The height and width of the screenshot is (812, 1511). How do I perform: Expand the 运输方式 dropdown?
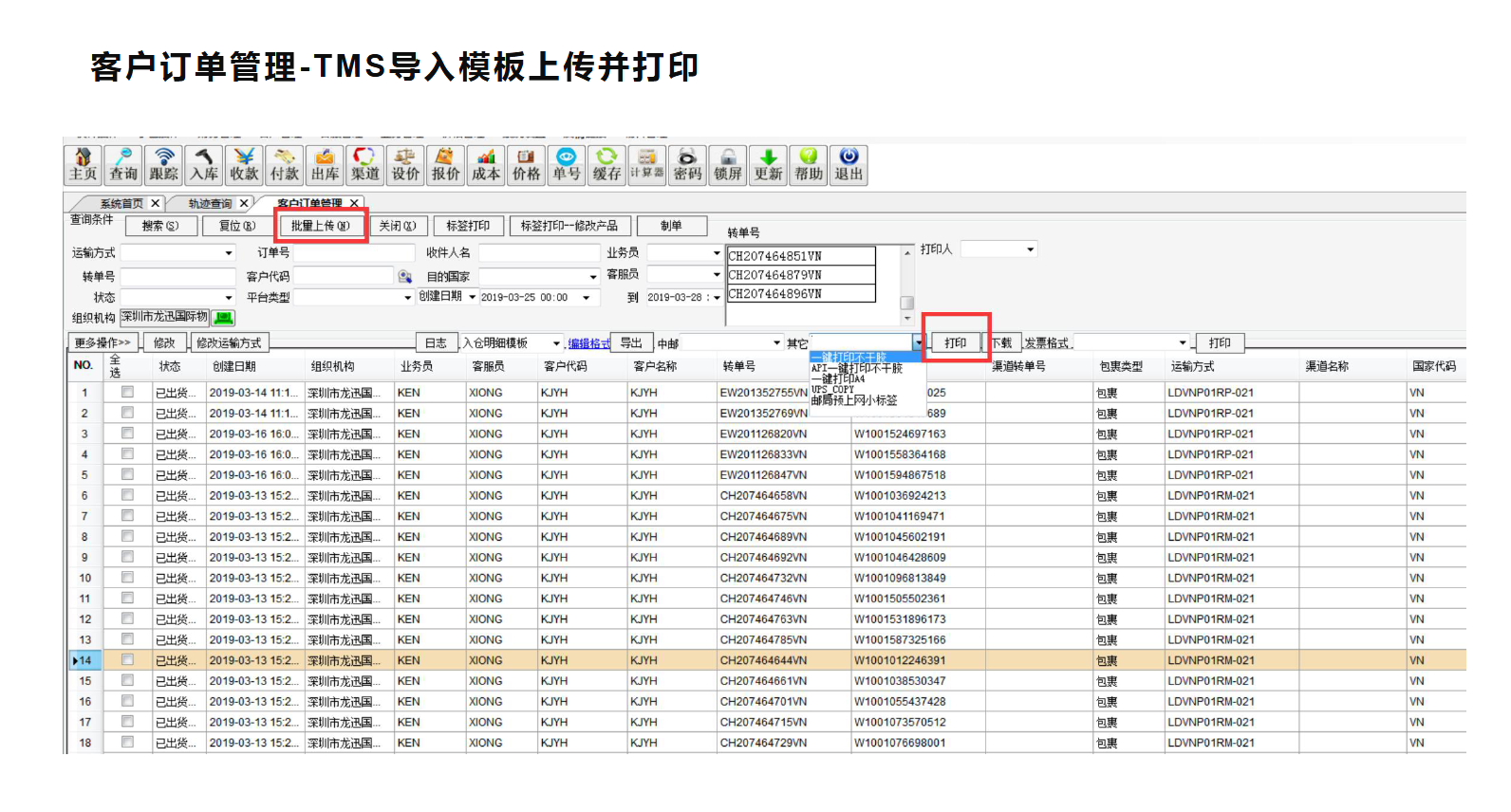point(228,253)
